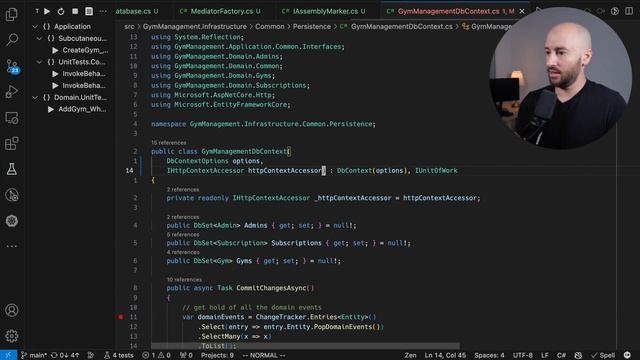Change indentation Spaces: 4
Image resolution: width=640 pixels, height=360 pixels.
click(x=489, y=355)
